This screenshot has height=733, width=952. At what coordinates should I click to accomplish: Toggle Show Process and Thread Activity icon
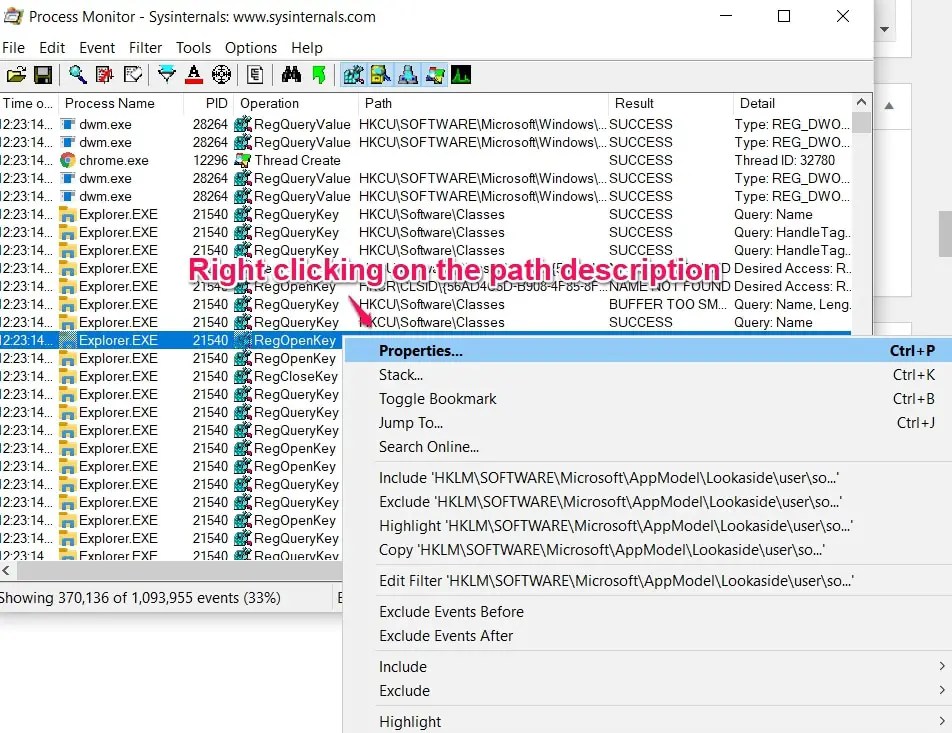click(435, 75)
